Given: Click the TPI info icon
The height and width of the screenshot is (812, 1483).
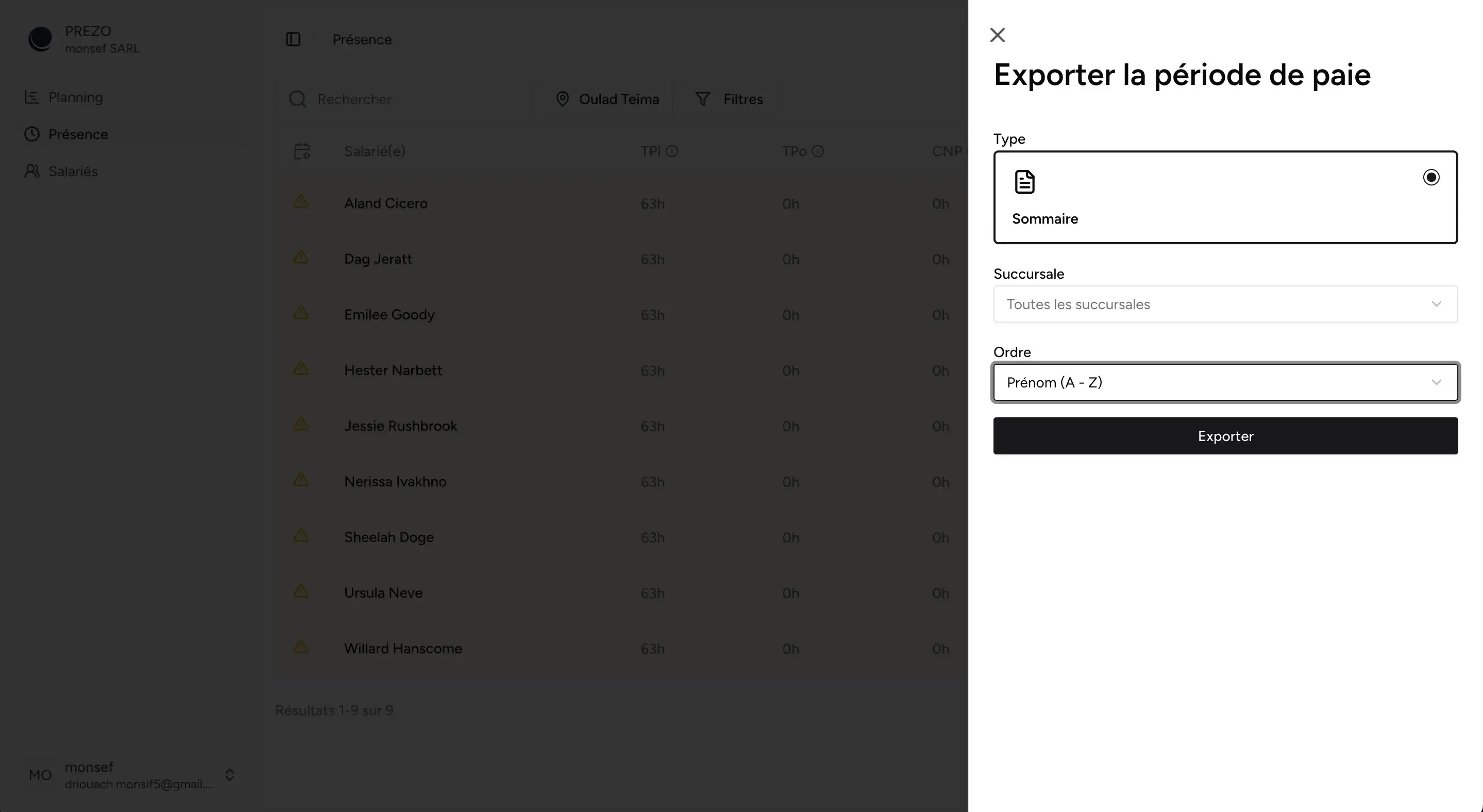Looking at the screenshot, I should coord(673,151).
